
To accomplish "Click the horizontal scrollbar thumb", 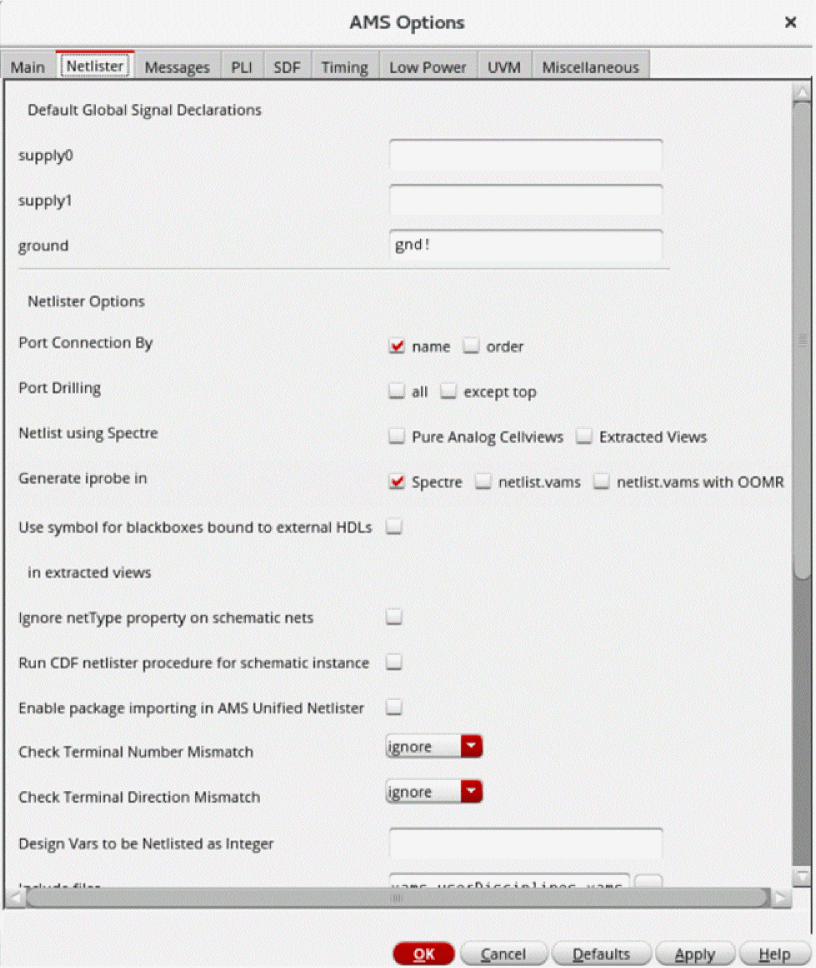I will coord(398,898).
